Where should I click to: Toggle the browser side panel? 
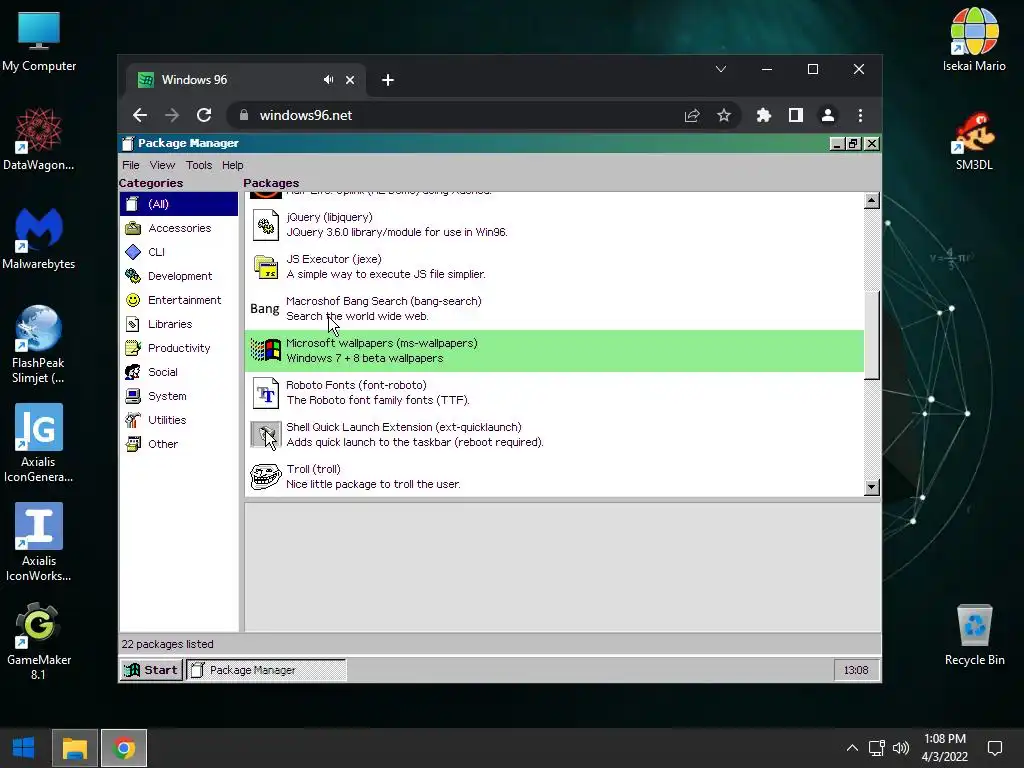(x=795, y=116)
